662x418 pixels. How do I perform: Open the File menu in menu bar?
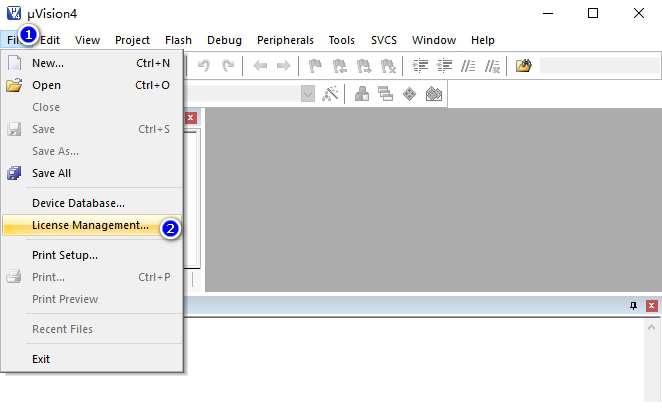16,40
